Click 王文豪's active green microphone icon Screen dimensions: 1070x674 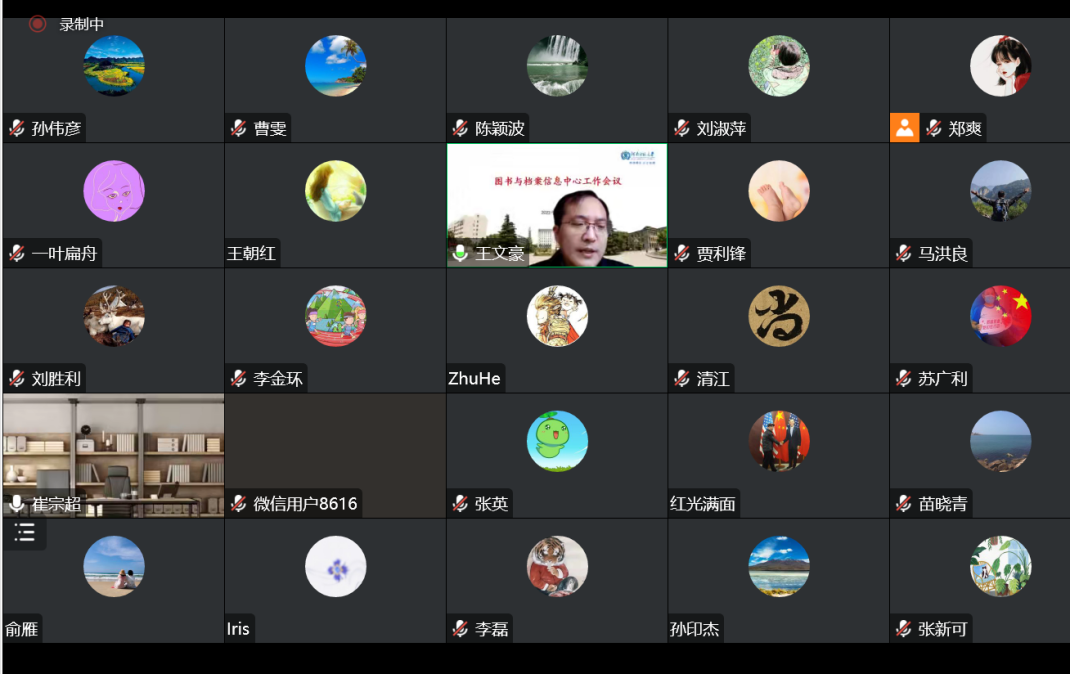pyautogui.click(x=461, y=253)
